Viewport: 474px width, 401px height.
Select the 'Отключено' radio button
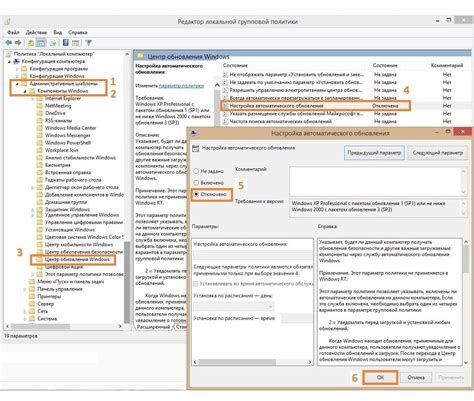click(196, 194)
